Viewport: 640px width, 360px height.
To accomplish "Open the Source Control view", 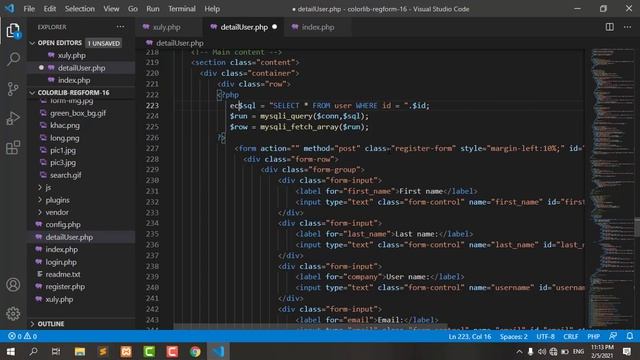I will (13, 89).
